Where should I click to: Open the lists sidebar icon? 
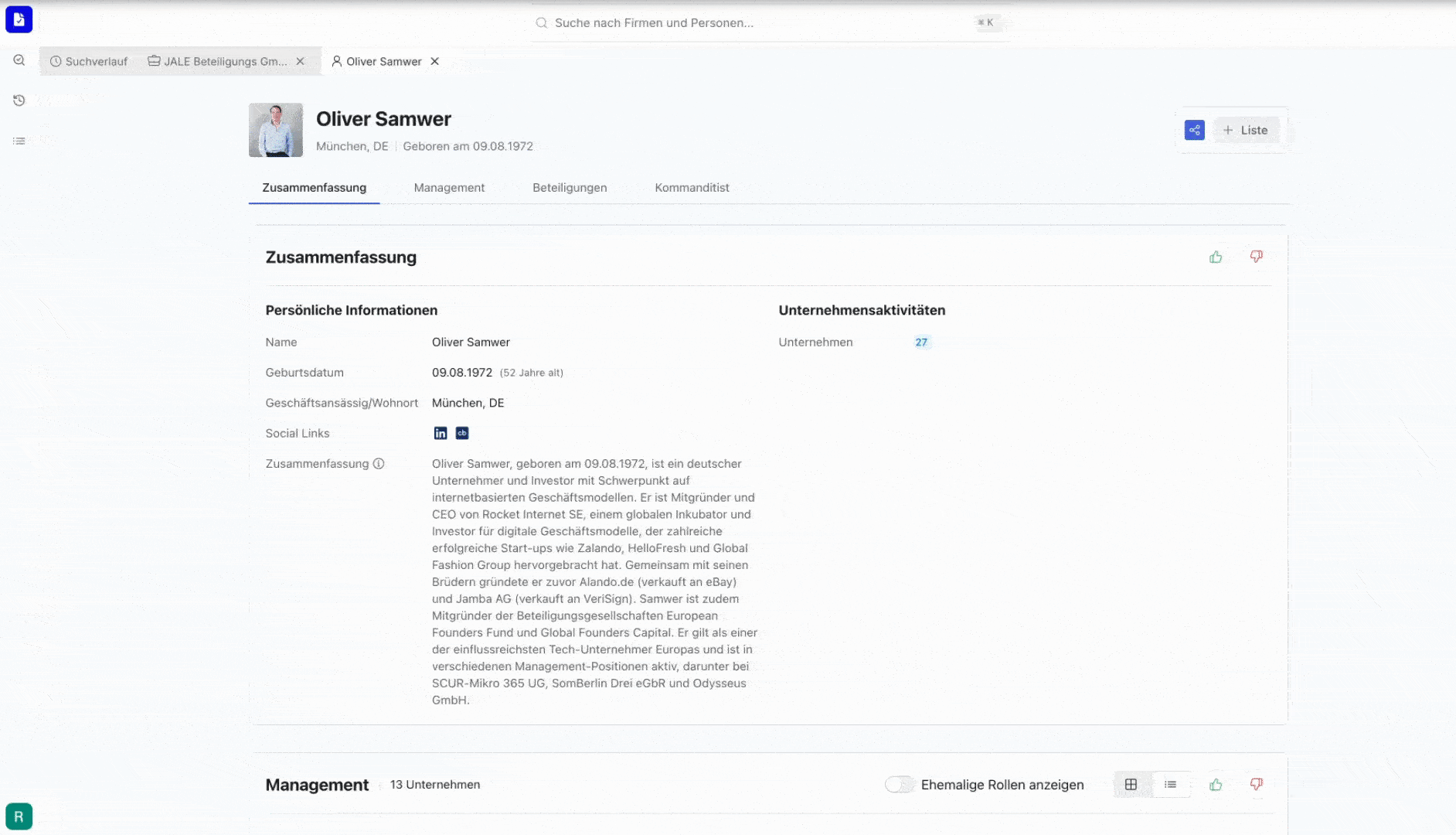[x=19, y=141]
